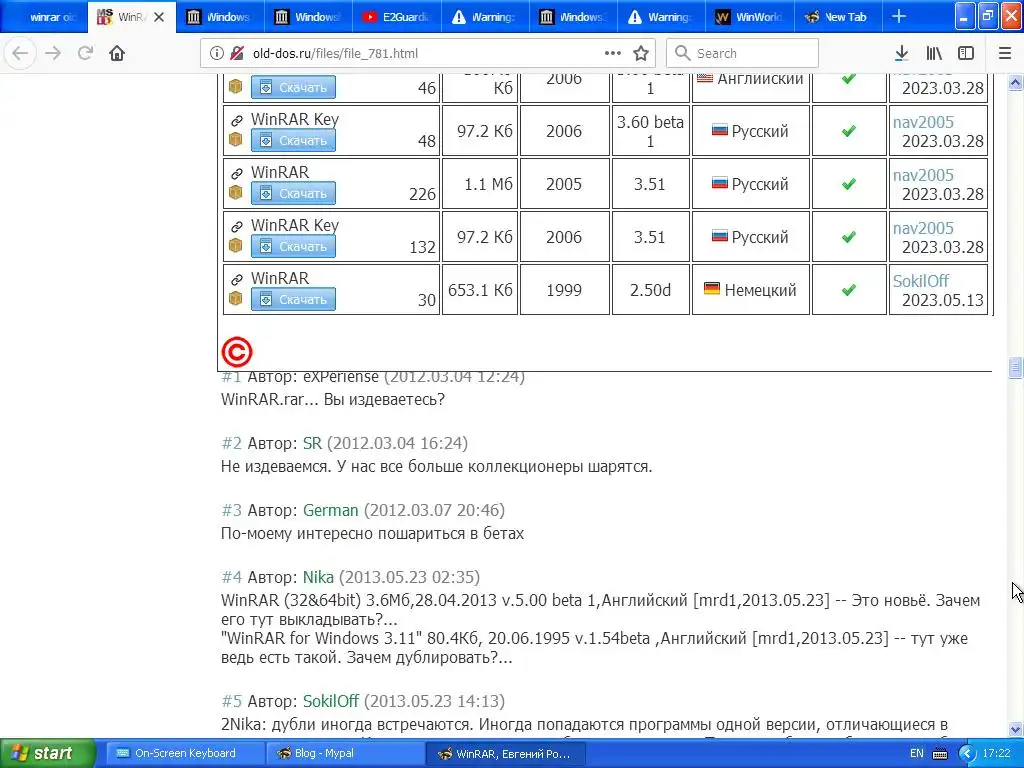
Task: Close the active WinRAR tab
Action: point(159,17)
